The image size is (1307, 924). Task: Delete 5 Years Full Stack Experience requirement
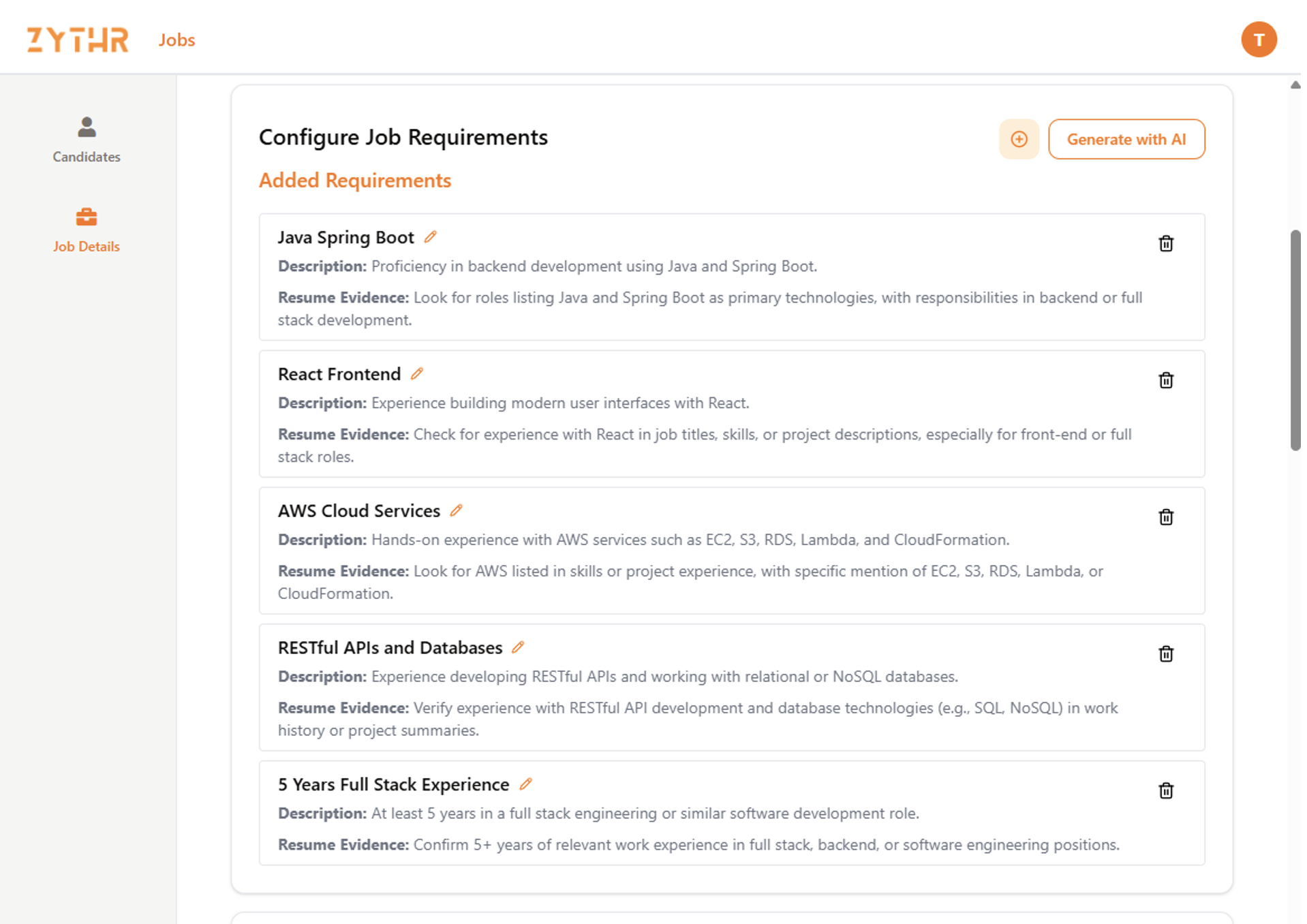tap(1166, 790)
